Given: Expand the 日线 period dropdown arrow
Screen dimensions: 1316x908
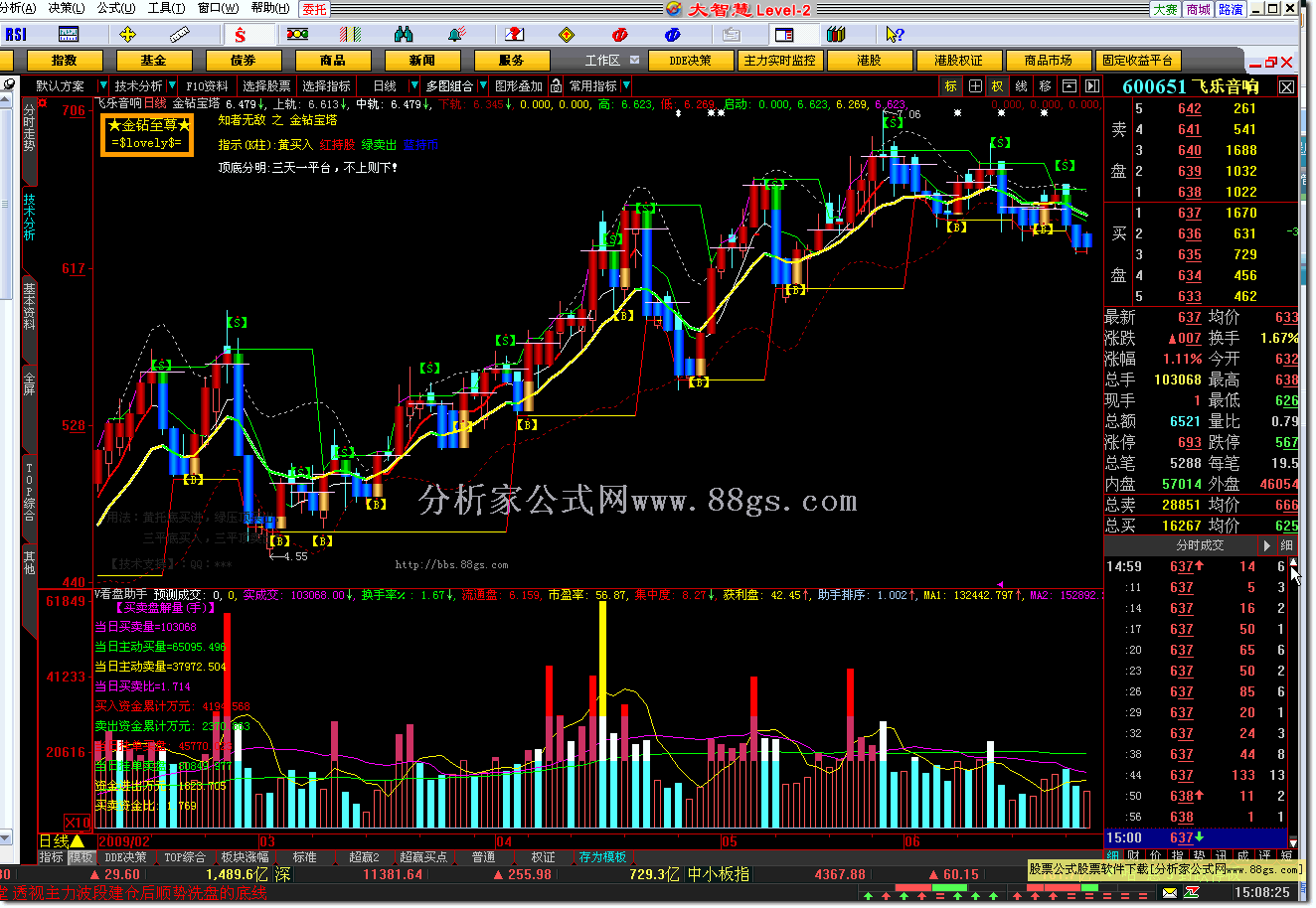Looking at the screenshot, I should tap(414, 86).
